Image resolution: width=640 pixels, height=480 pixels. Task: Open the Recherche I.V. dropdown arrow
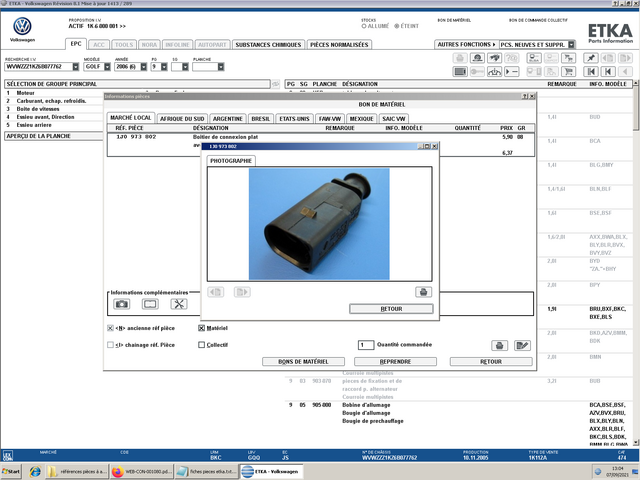pos(76,67)
